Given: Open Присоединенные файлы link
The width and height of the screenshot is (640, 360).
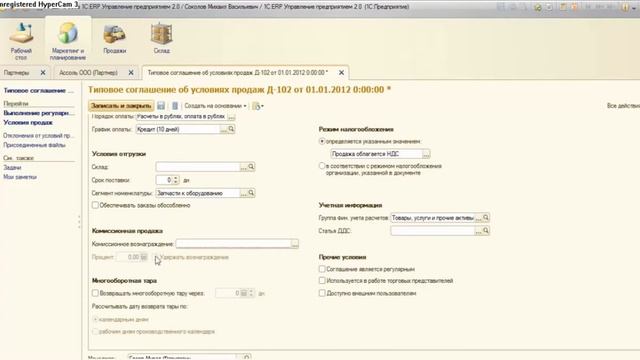Looking at the screenshot, I should coord(34,145).
